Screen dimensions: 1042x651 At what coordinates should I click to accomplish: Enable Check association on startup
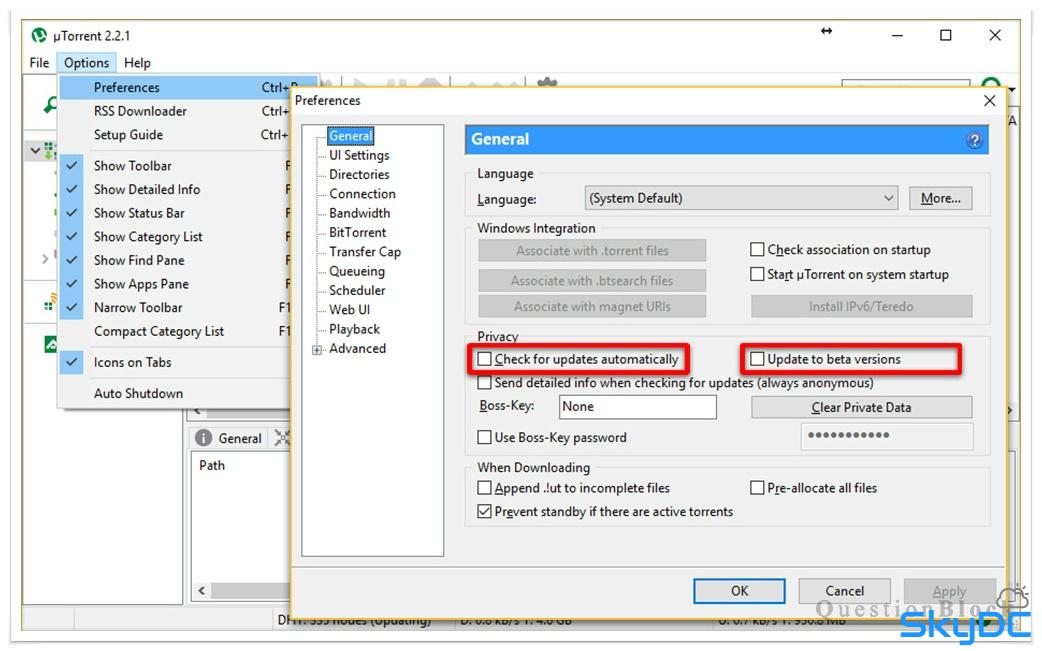(757, 250)
